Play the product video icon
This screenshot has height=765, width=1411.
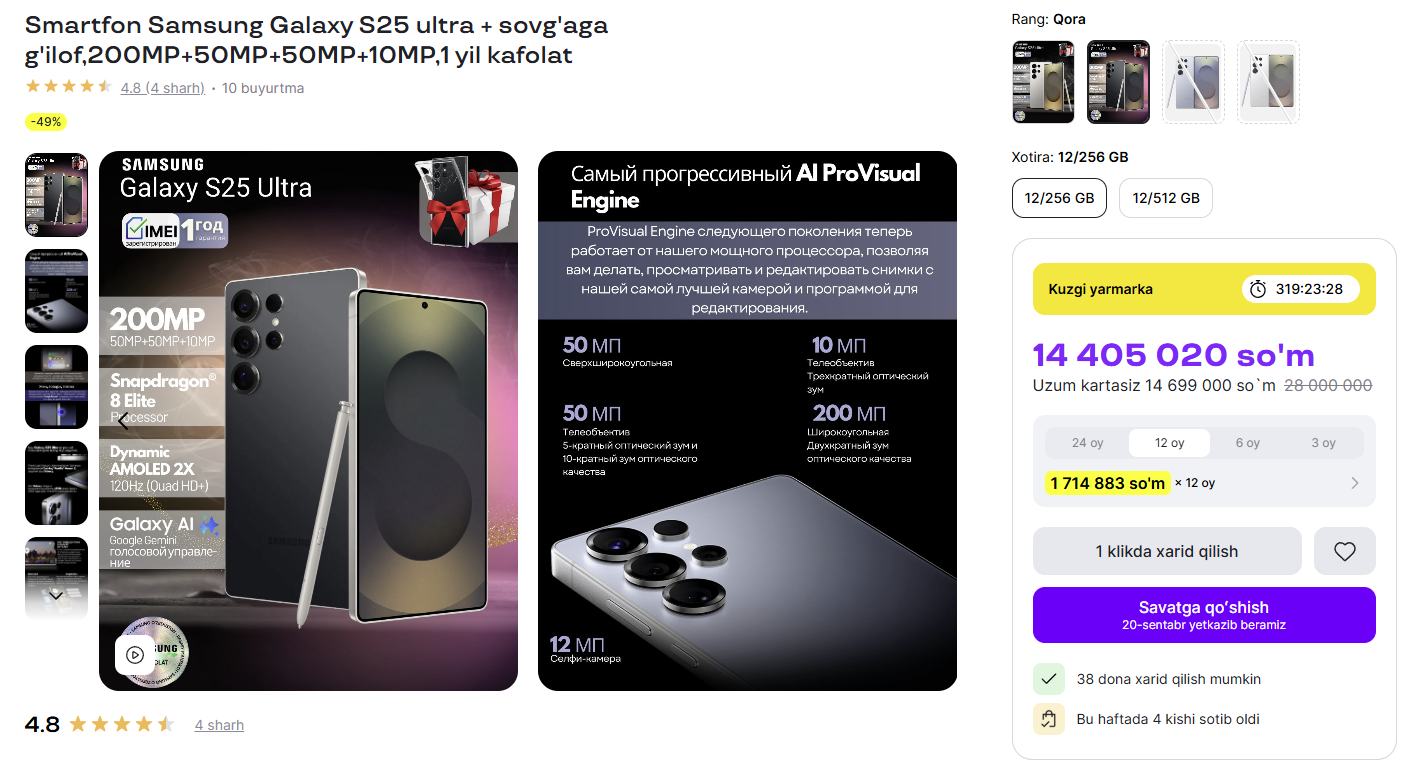[135, 655]
